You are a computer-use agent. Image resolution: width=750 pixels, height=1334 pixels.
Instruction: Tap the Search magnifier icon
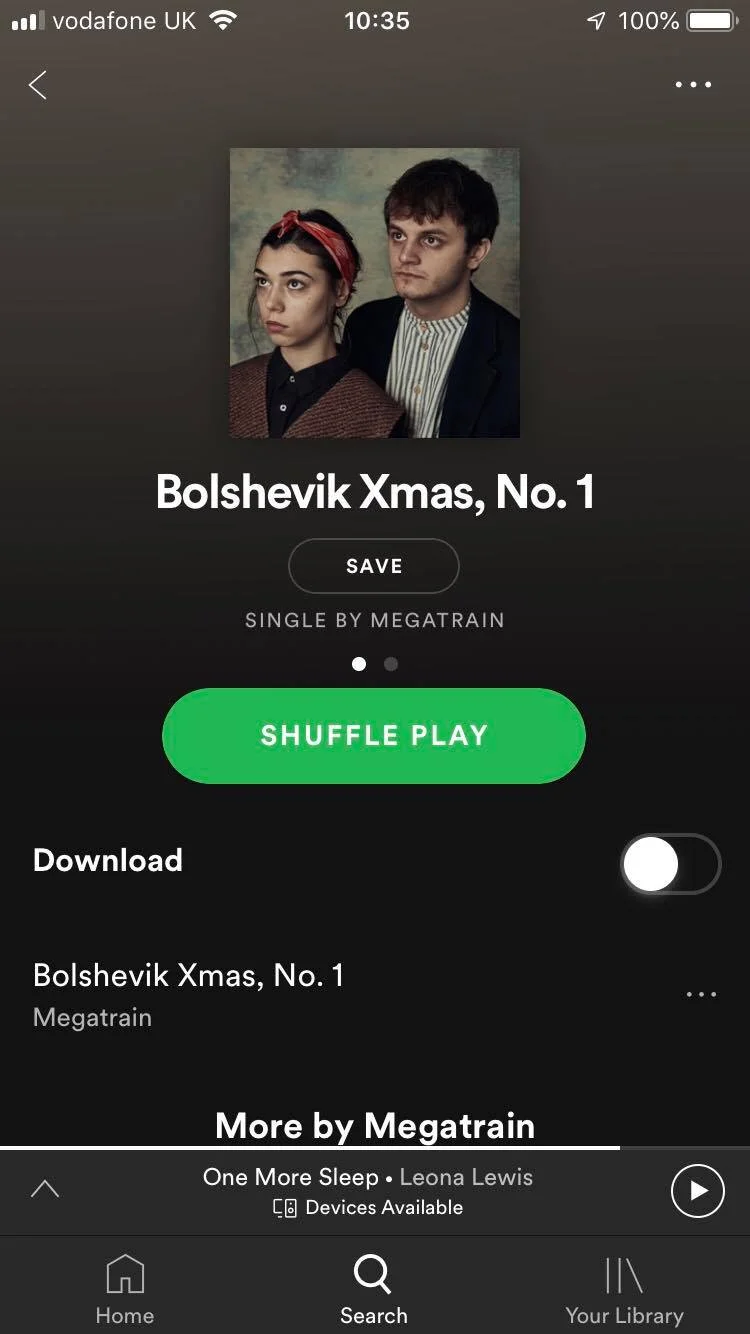(x=373, y=1274)
